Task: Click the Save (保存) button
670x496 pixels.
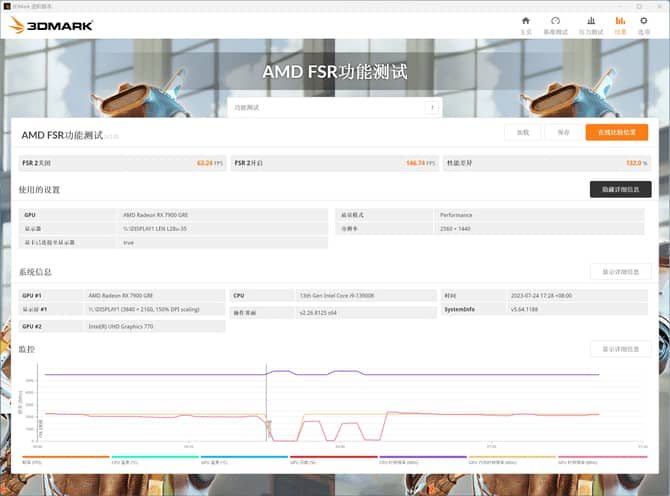Action: point(563,132)
